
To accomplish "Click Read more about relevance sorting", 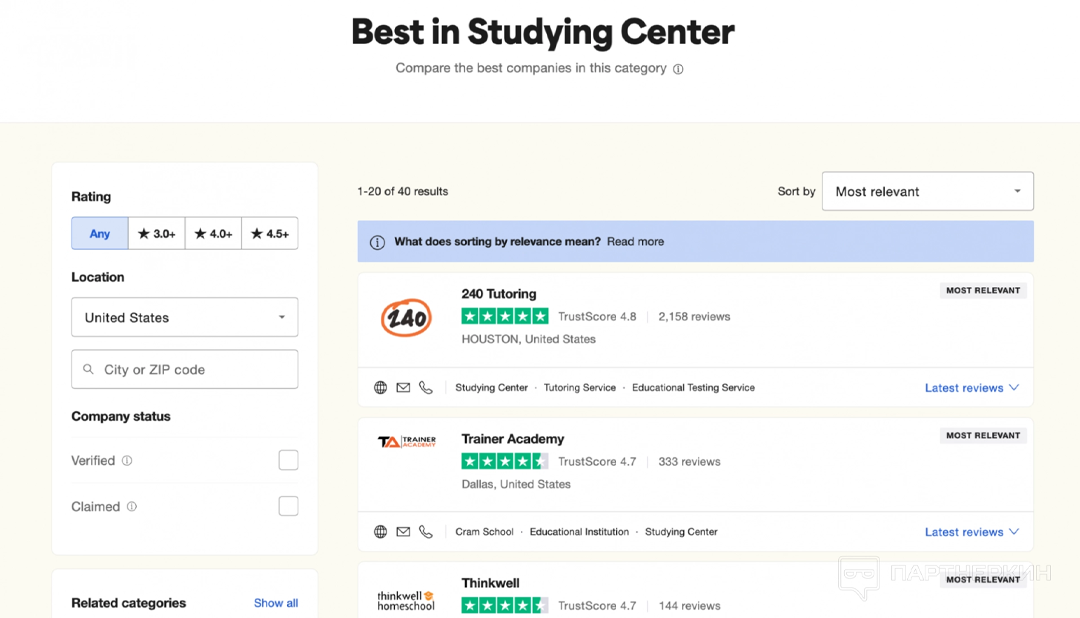I will coord(635,241).
